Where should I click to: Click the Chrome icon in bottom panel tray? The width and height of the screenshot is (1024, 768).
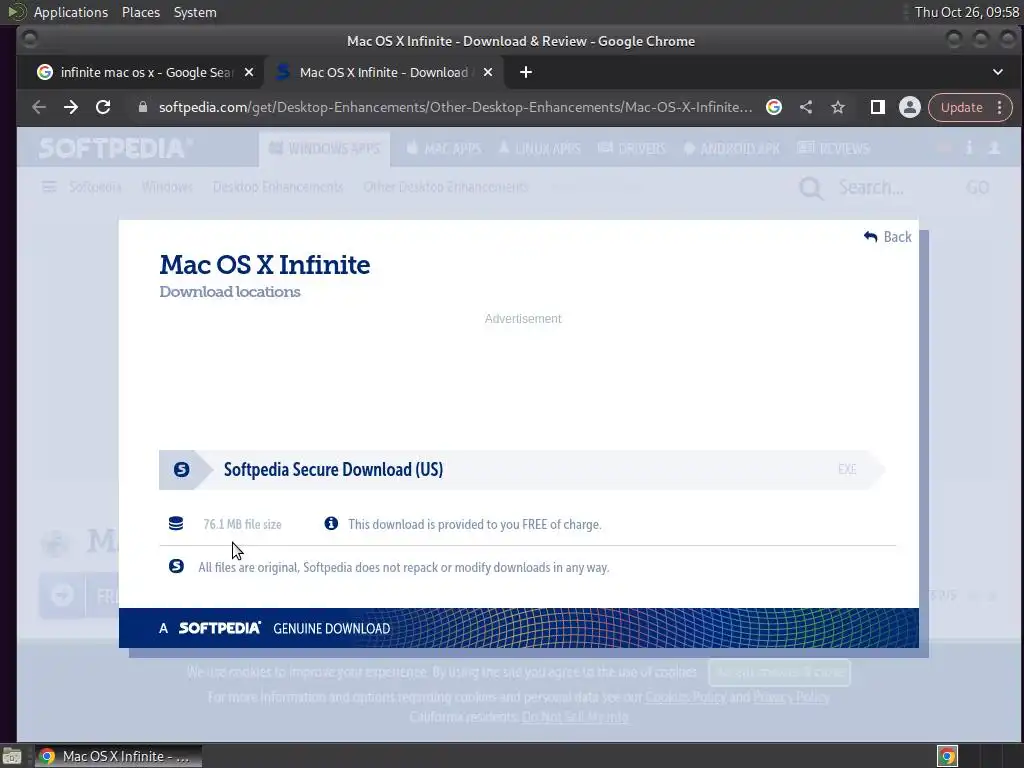click(x=947, y=756)
